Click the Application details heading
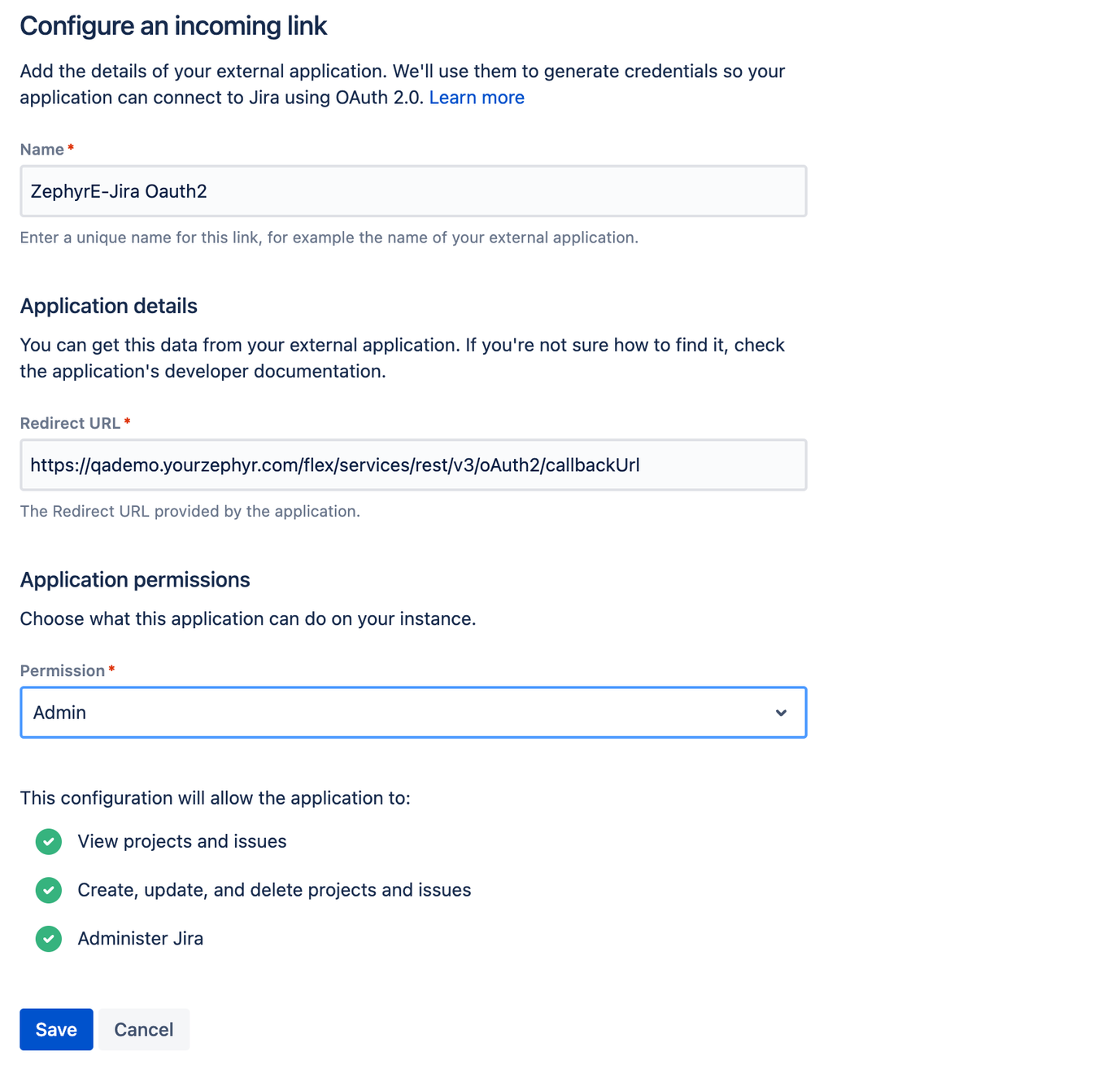The width and height of the screenshot is (1120, 1082). click(109, 306)
